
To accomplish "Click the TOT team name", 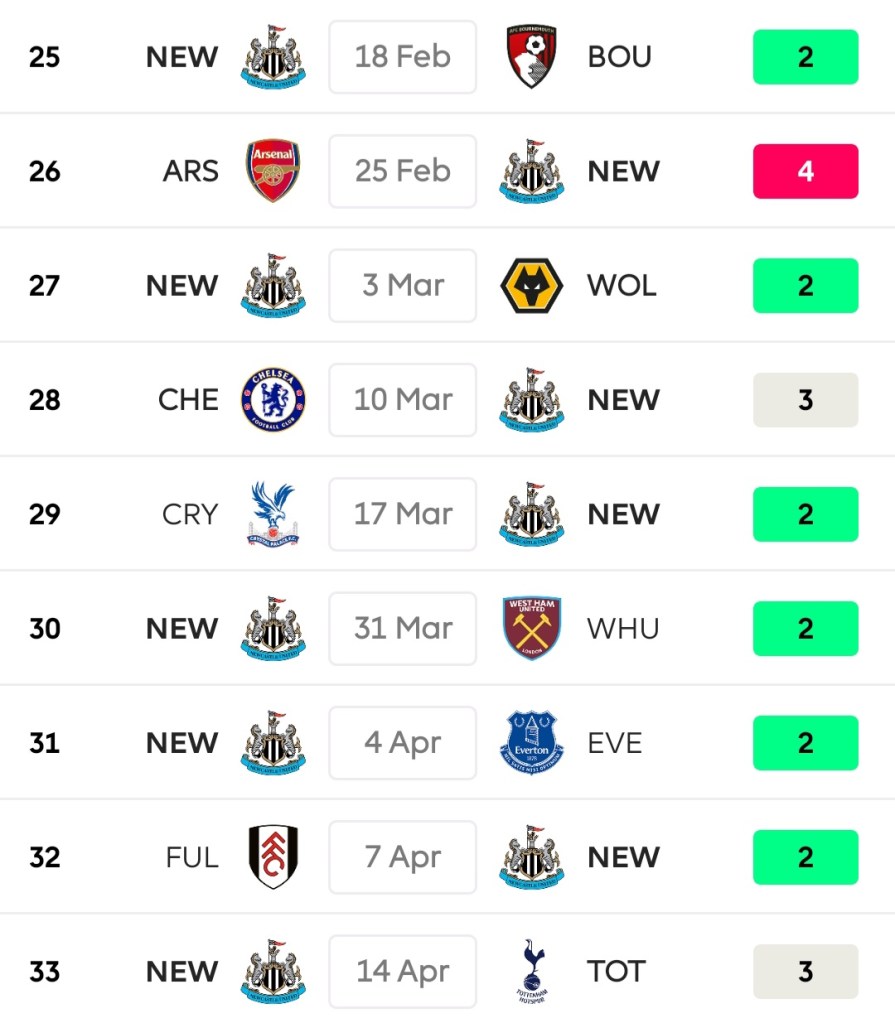I will [x=616, y=972].
